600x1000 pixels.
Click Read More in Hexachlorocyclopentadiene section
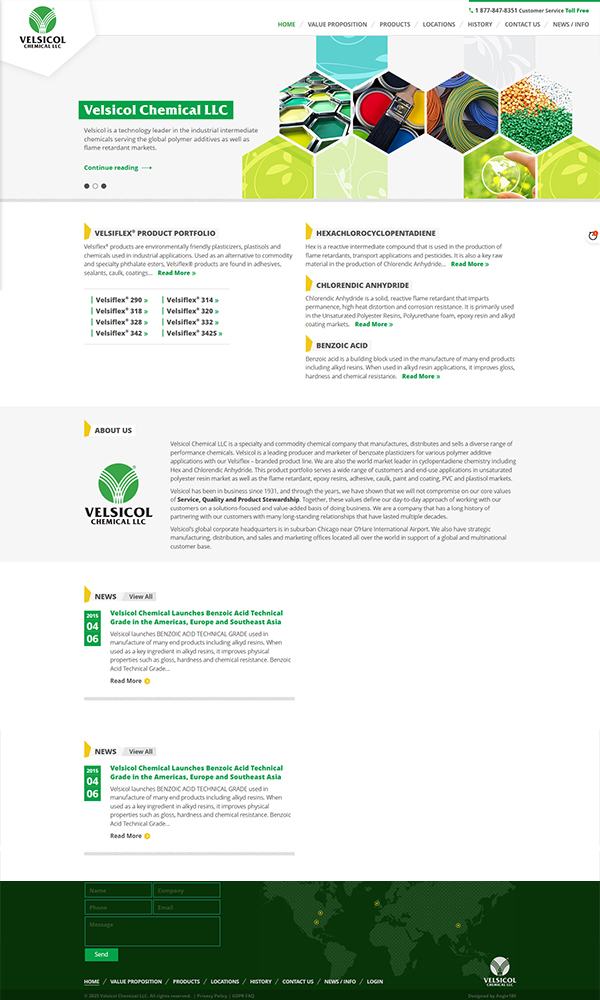coord(470,263)
